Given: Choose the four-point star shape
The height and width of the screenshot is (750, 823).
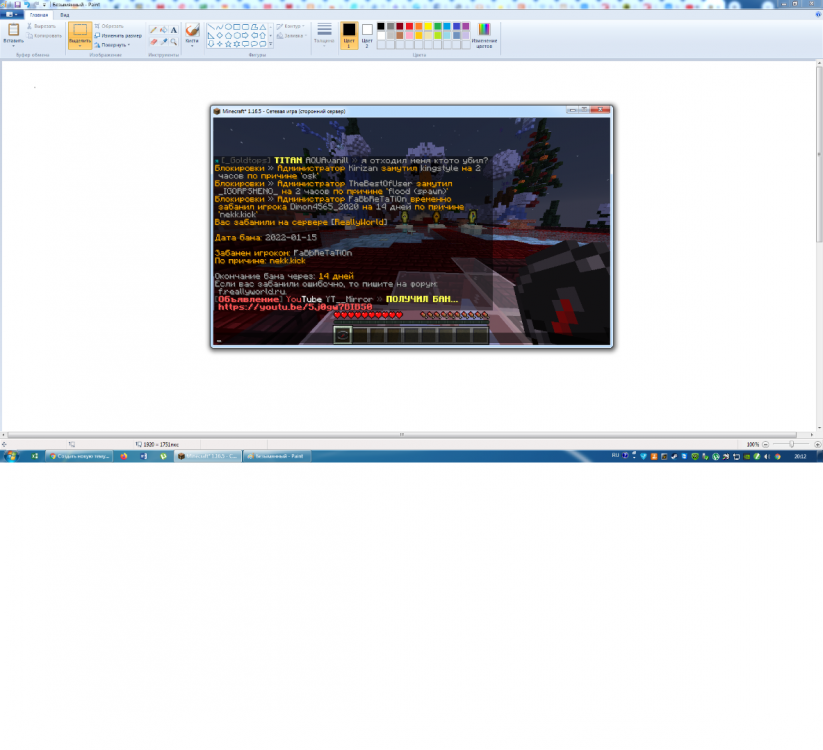Looking at the screenshot, I should coord(219,44).
